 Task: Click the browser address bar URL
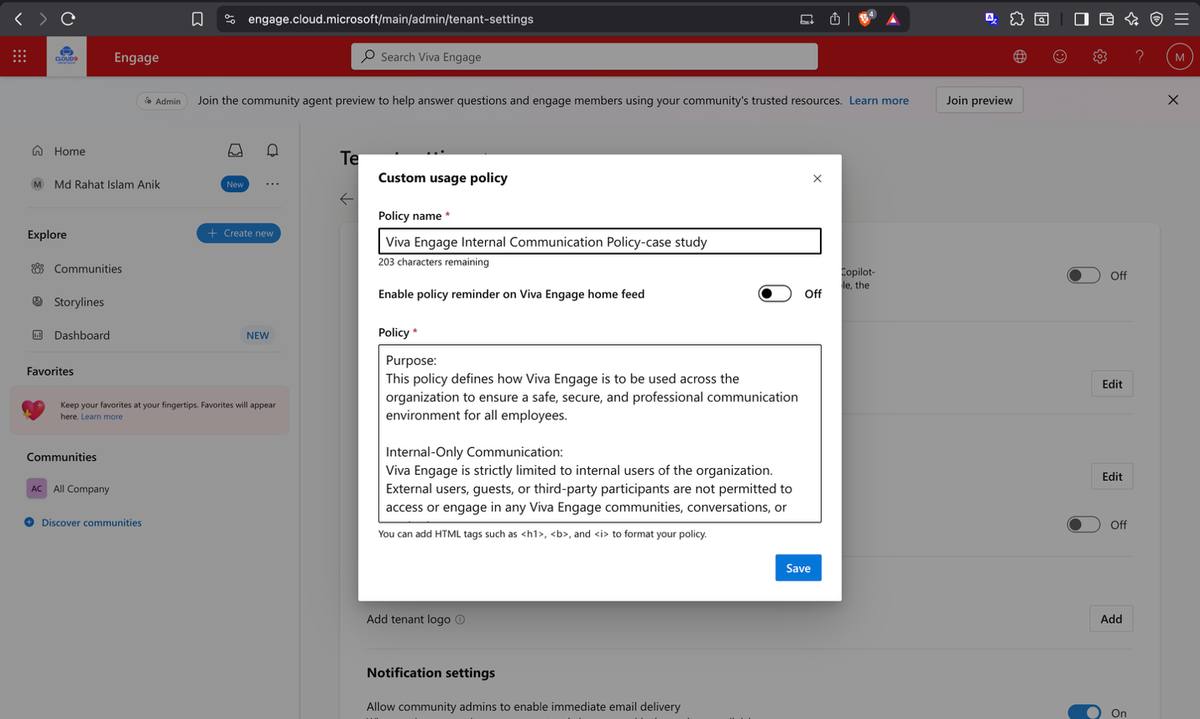click(391, 19)
